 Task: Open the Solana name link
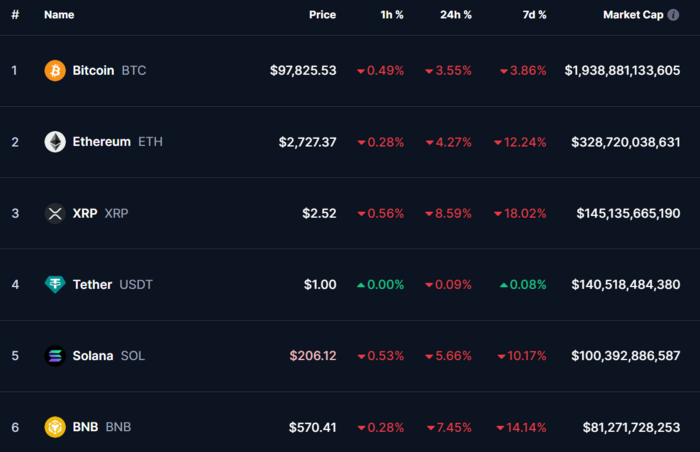pyautogui.click(x=92, y=356)
